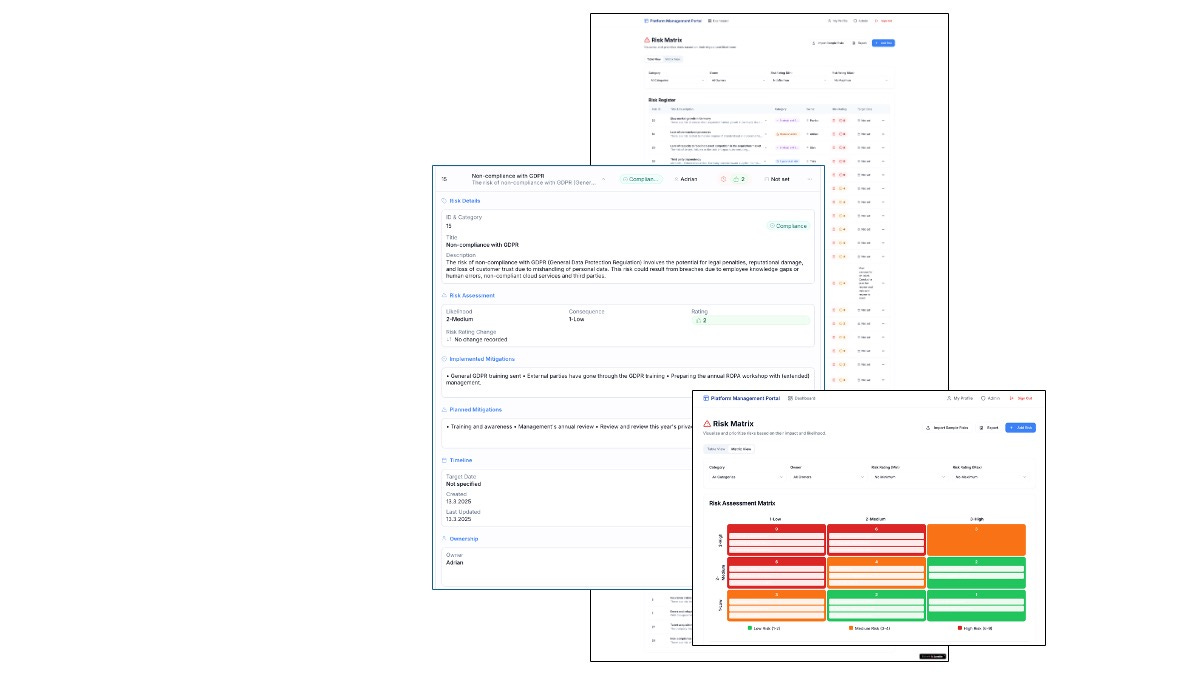Open Admin link in the matrix view window

tap(990, 398)
